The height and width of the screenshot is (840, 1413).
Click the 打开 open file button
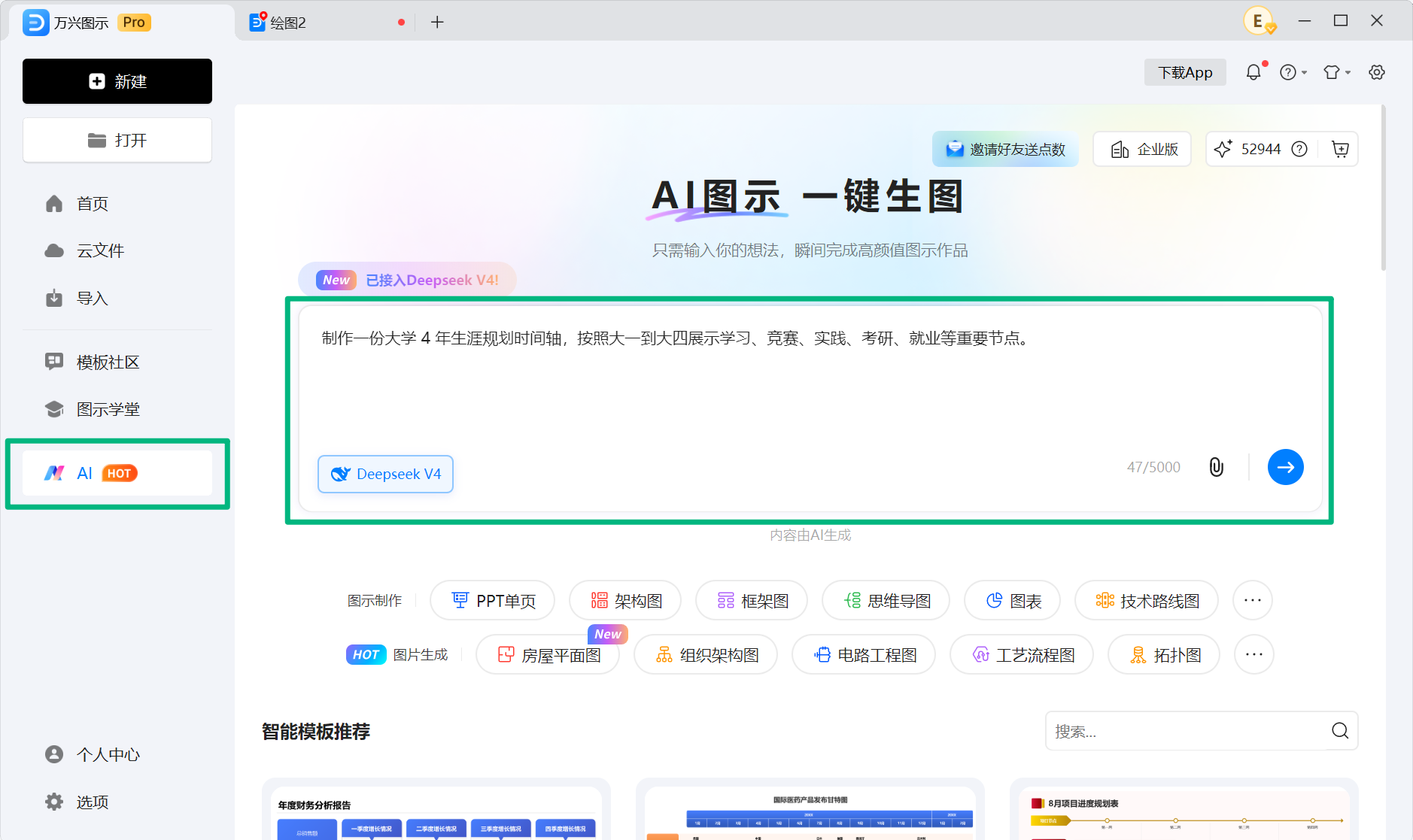click(117, 140)
